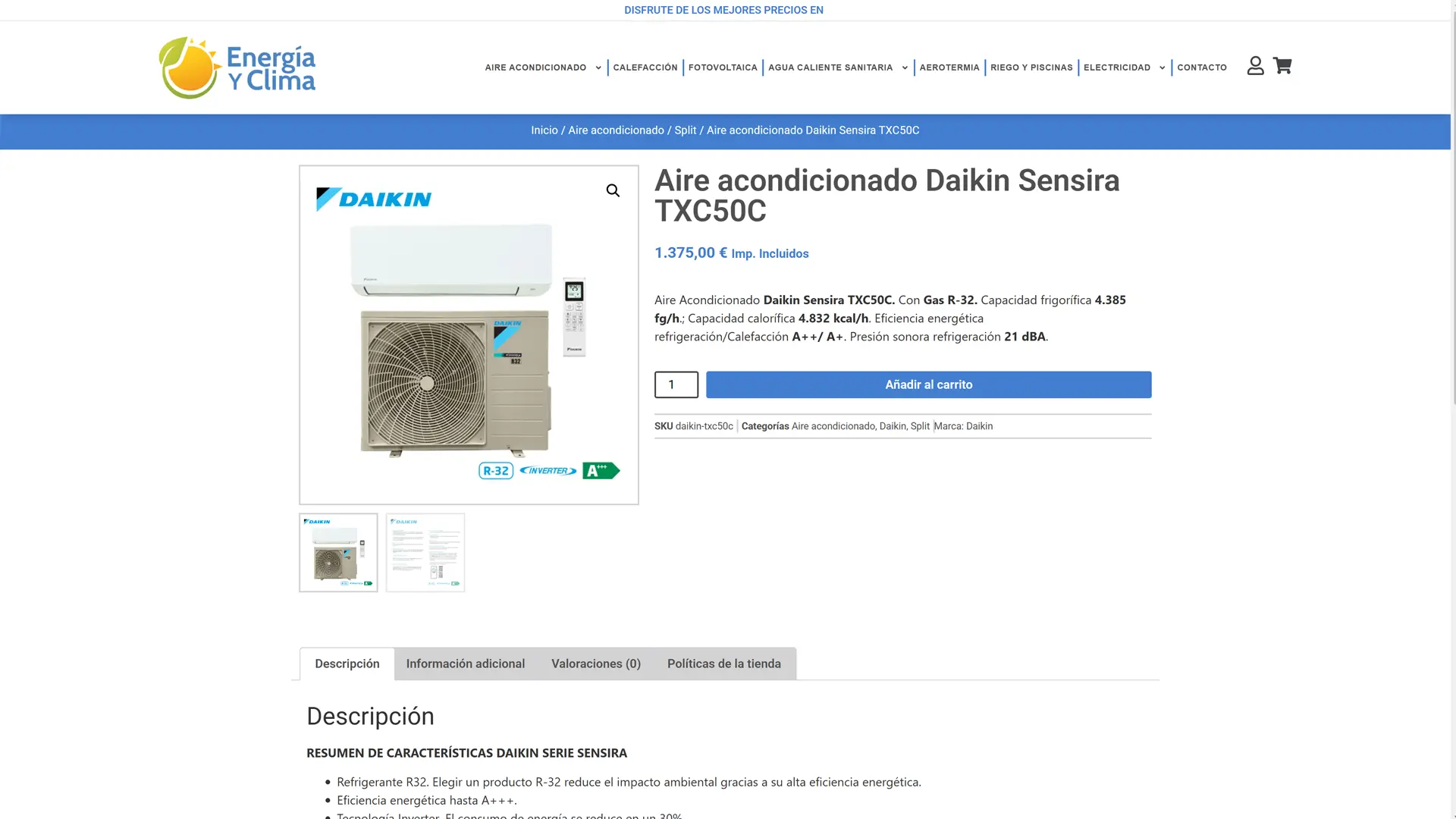Open the shopping cart icon
This screenshot has width=1456, height=819.
[x=1282, y=66]
